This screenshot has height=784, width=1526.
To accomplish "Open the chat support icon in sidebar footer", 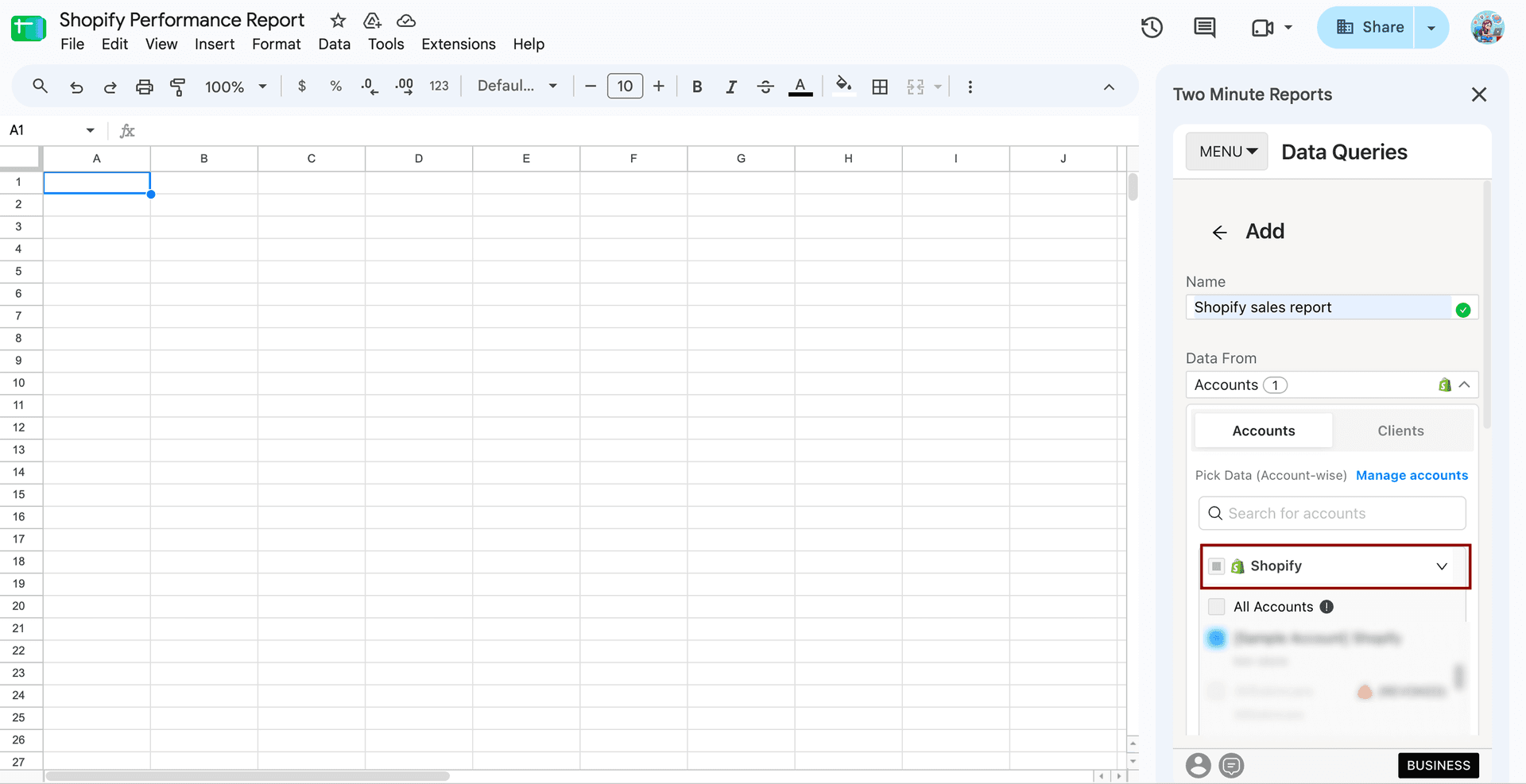I will point(1232,766).
